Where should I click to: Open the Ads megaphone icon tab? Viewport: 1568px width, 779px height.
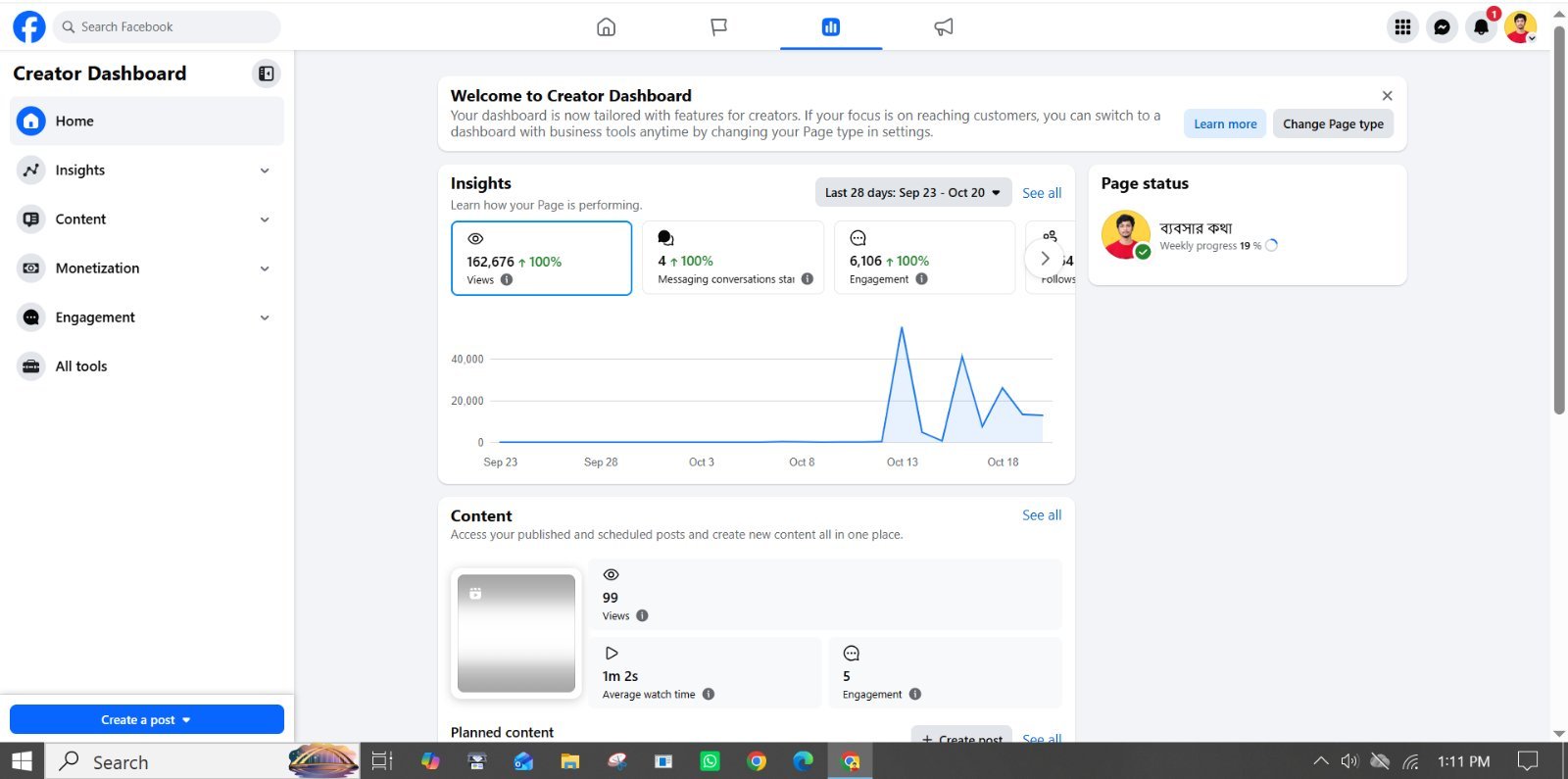pyautogui.click(x=944, y=26)
